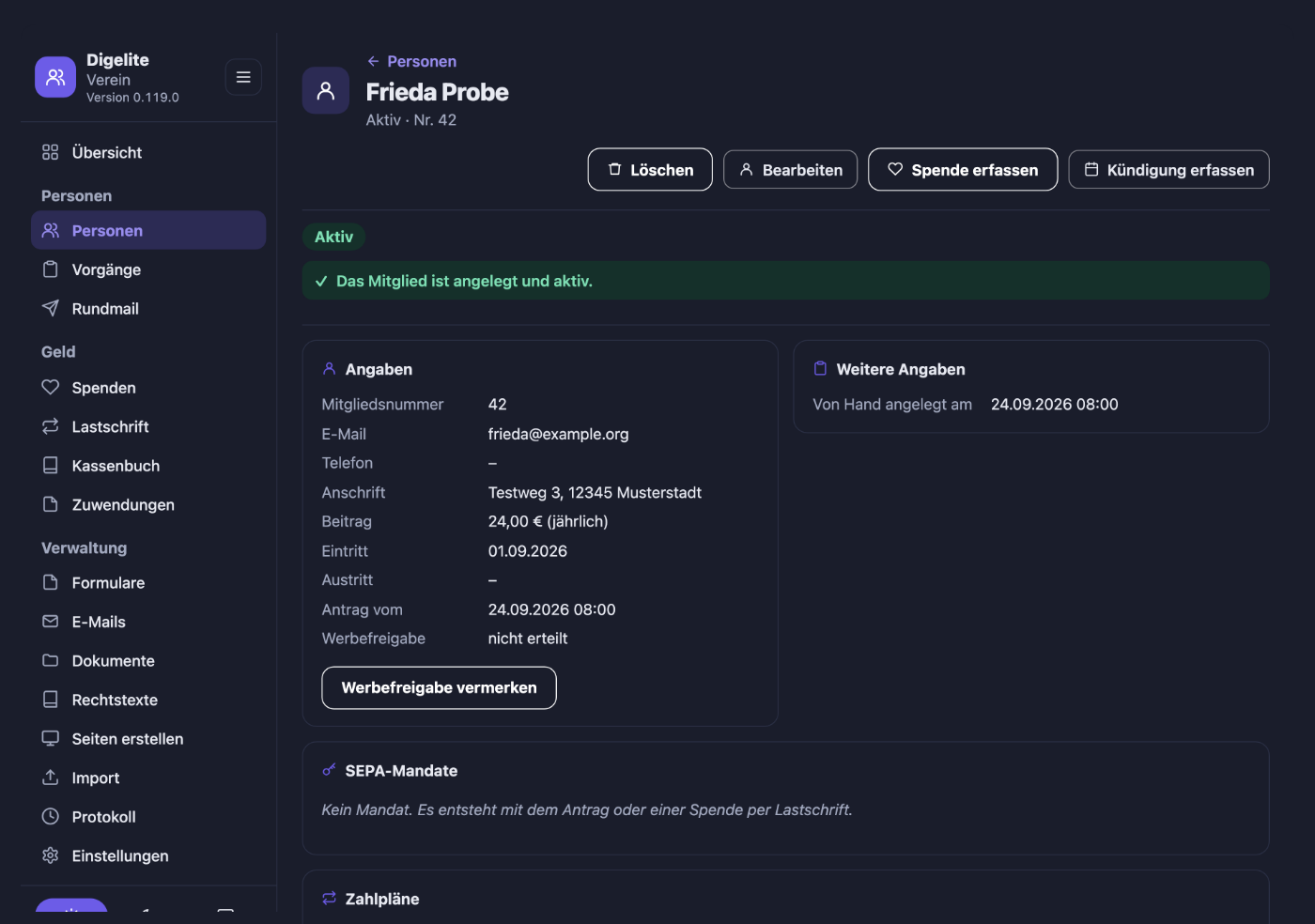
Task: Click the Protokoll clock icon
Action: [51, 816]
